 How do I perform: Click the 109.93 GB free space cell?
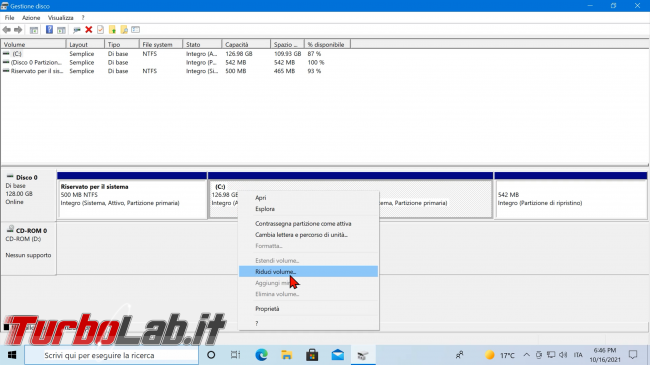coord(287,54)
